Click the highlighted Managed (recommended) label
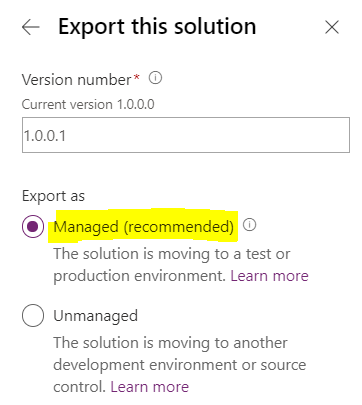The height and width of the screenshot is (405, 362). [143, 227]
